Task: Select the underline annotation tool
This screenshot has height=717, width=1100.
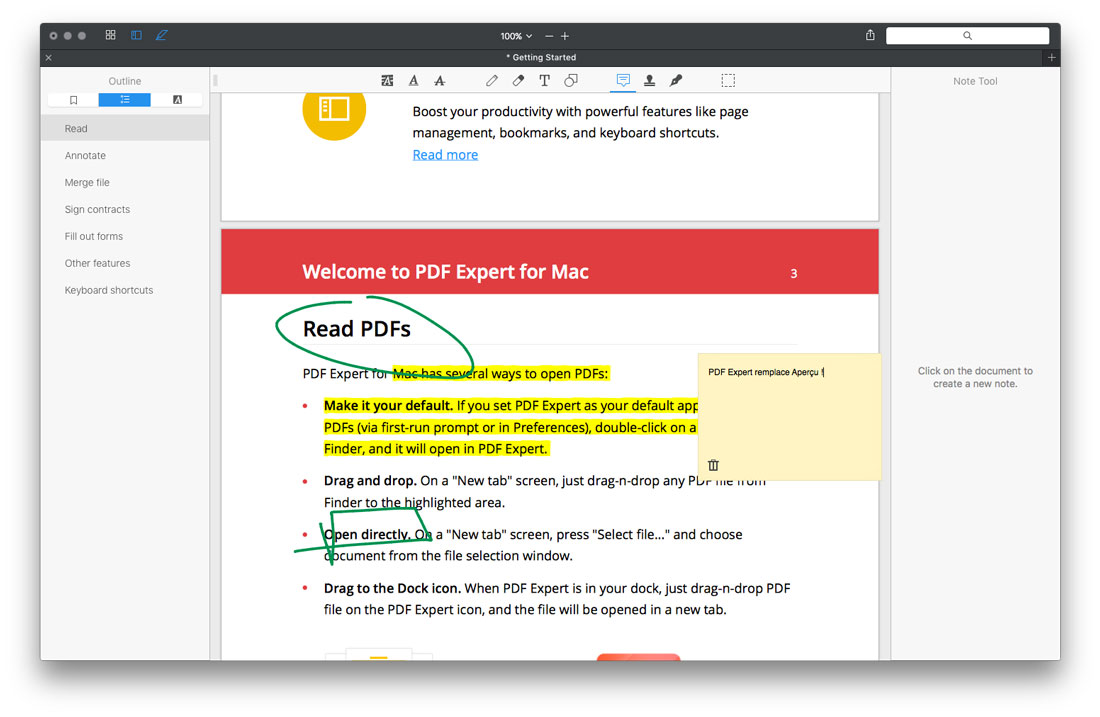Action: [413, 80]
